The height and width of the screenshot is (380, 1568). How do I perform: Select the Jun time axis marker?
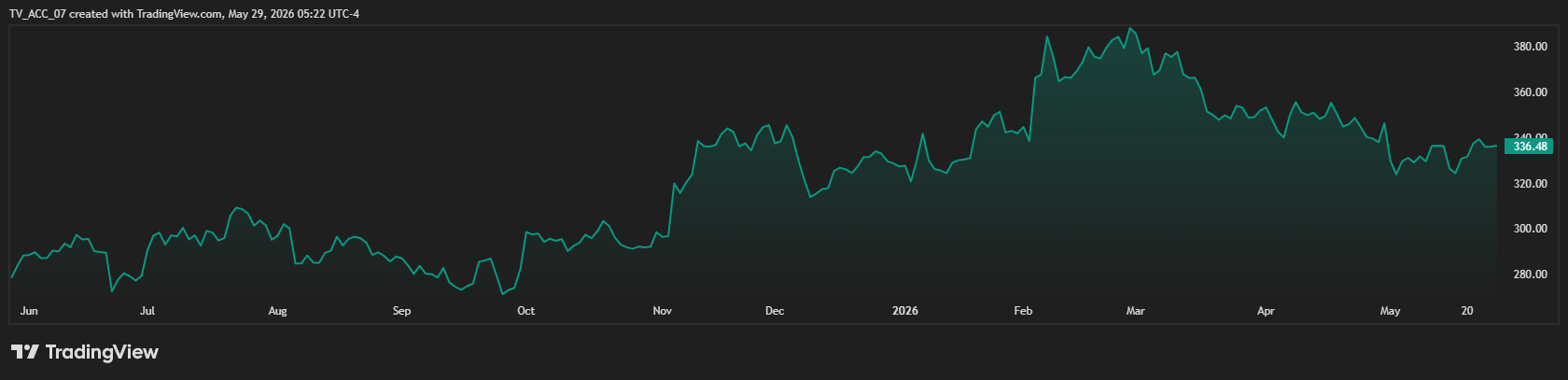click(29, 311)
